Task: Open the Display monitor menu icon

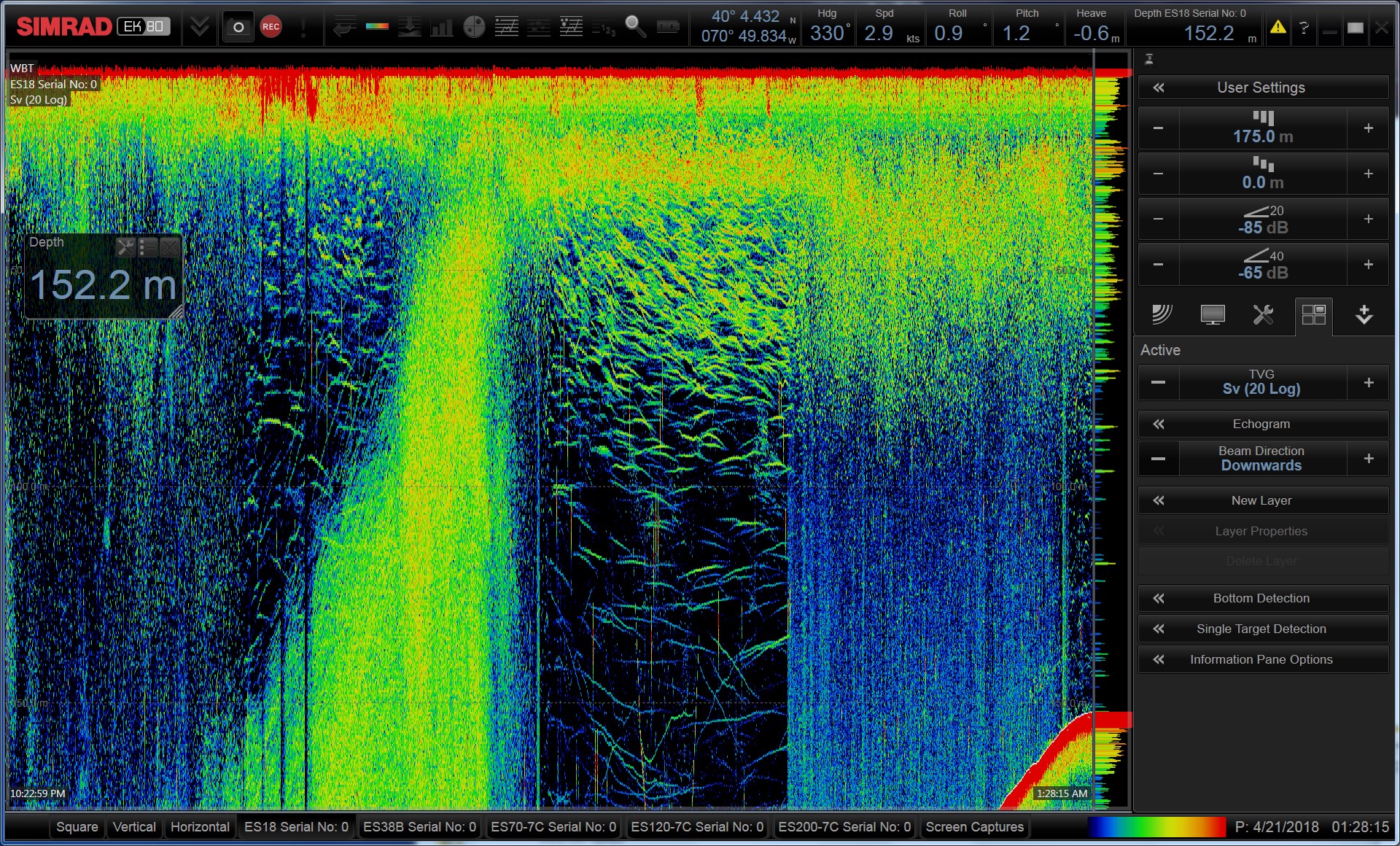Action: (1212, 315)
